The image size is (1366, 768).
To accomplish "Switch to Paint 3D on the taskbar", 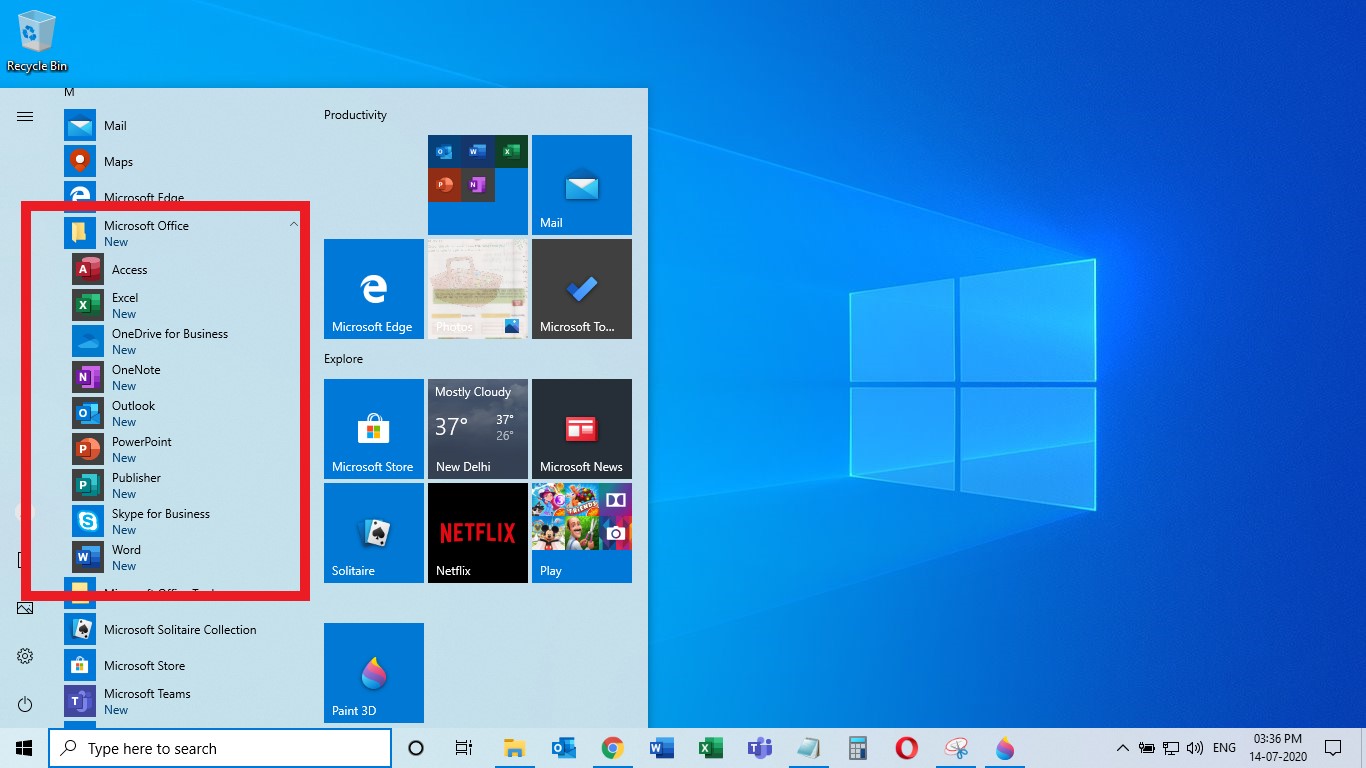I will coord(1005,748).
